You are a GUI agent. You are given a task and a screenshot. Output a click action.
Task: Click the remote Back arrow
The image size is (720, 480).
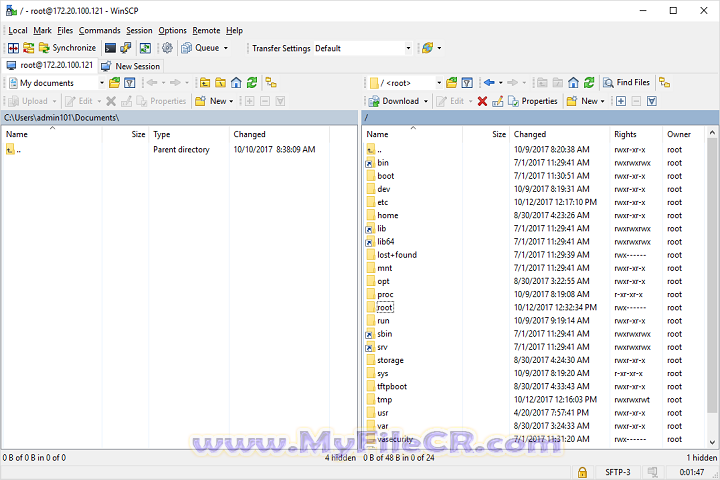point(489,83)
